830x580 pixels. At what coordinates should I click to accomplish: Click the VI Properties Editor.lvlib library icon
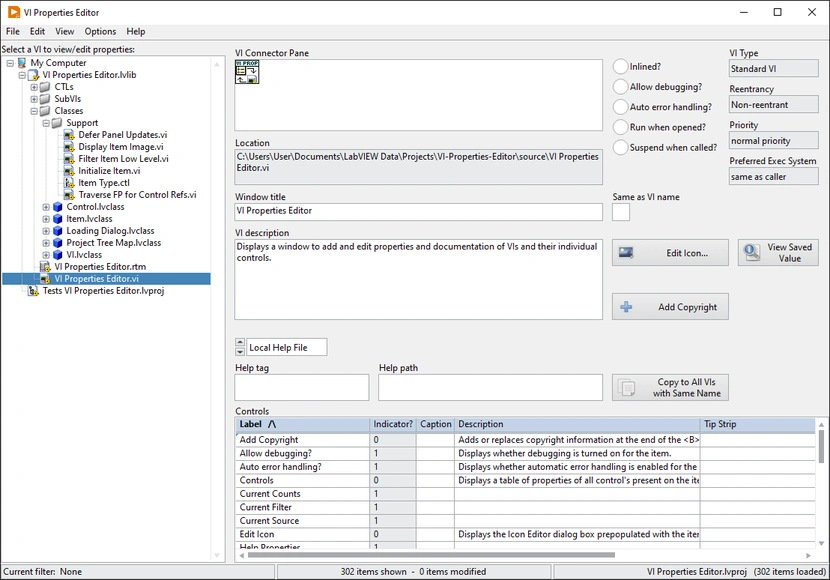point(33,75)
